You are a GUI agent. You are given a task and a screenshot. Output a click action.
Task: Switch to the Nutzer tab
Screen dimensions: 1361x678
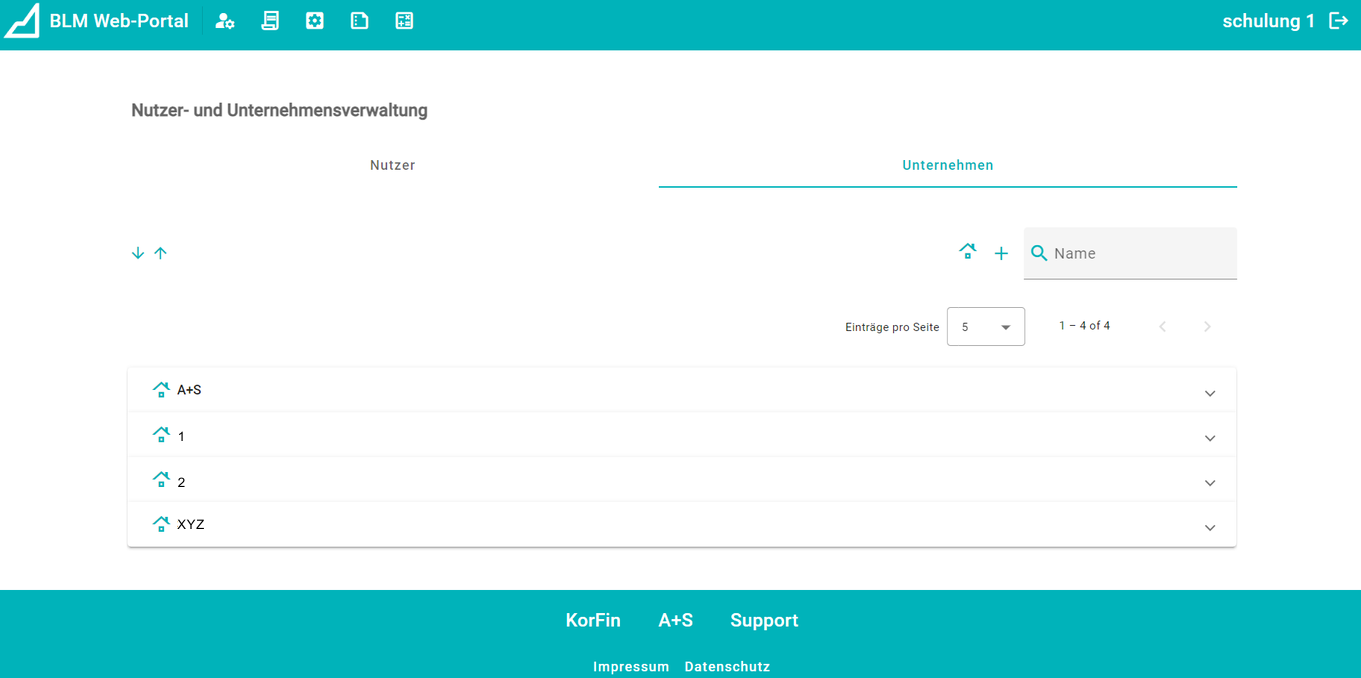(x=392, y=165)
